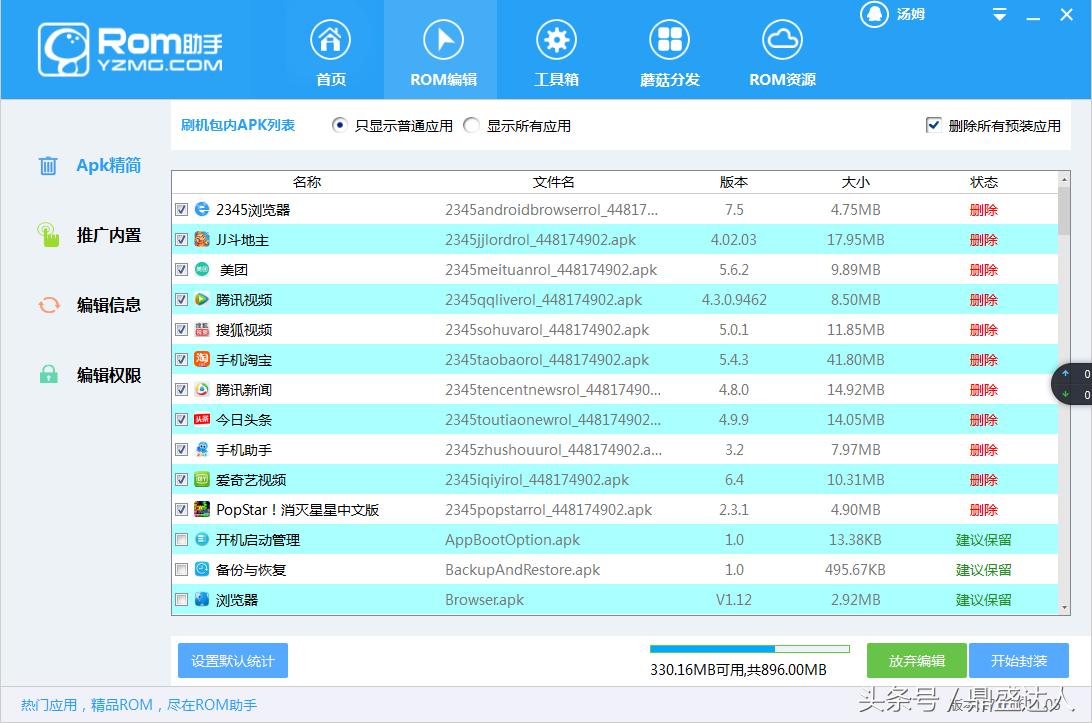Screen dimensions: 1092x723
Task: Uncheck the 删除所有预装应用 checkbox
Action: [933, 125]
